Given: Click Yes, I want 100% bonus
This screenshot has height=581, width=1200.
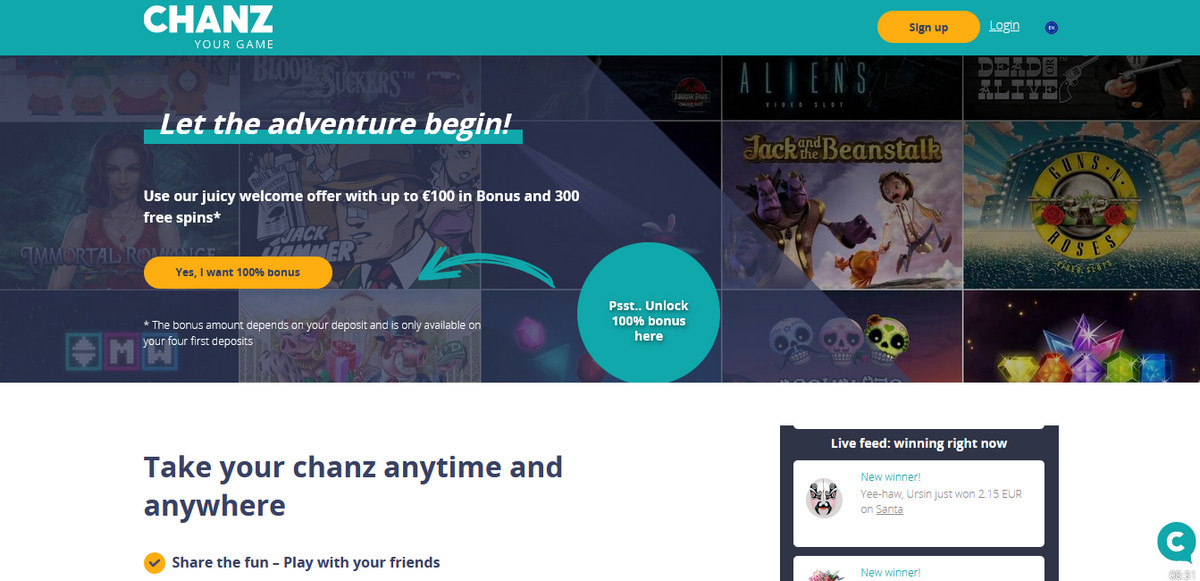Looking at the screenshot, I should tap(238, 272).
